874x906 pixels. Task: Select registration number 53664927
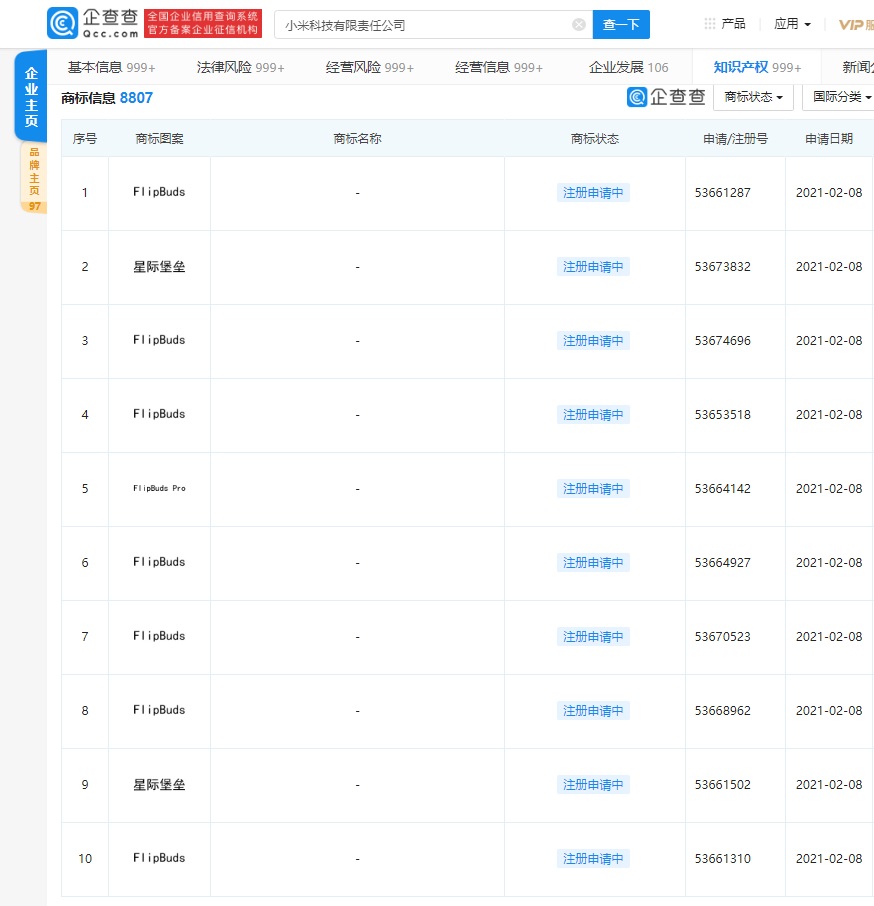723,563
